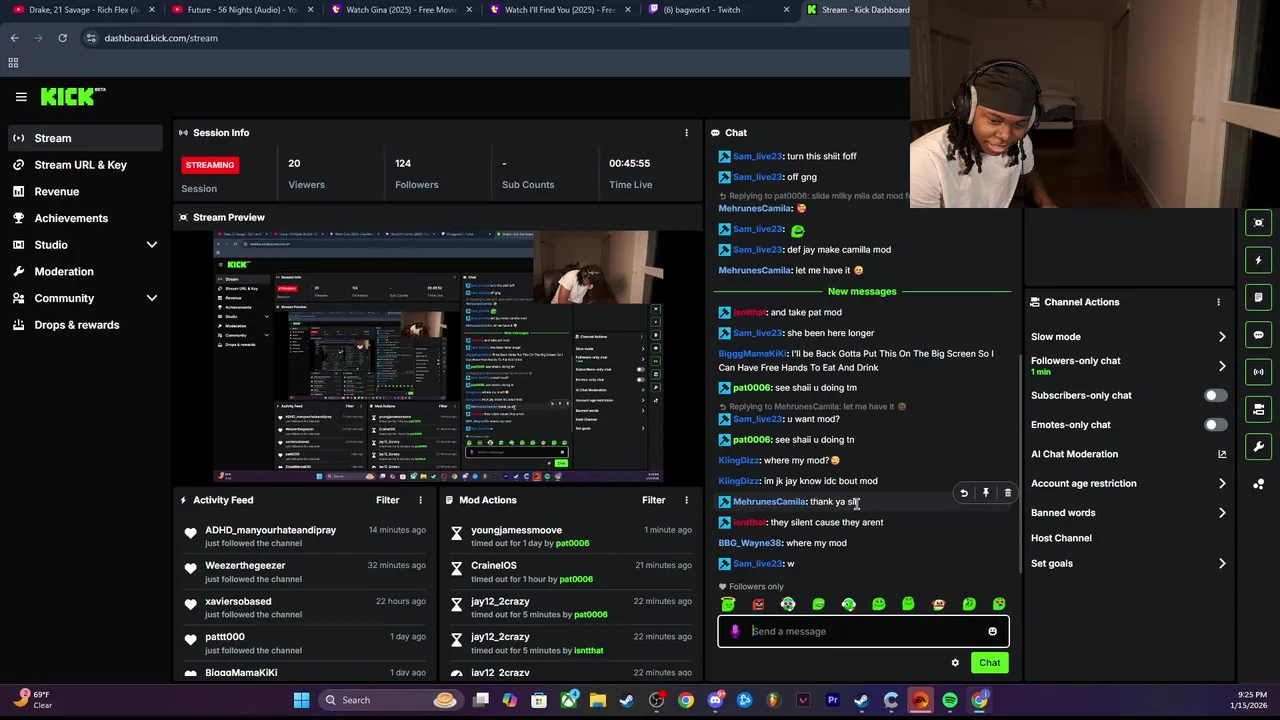Click the browser back arrow
The height and width of the screenshot is (720, 1280).
(14, 38)
